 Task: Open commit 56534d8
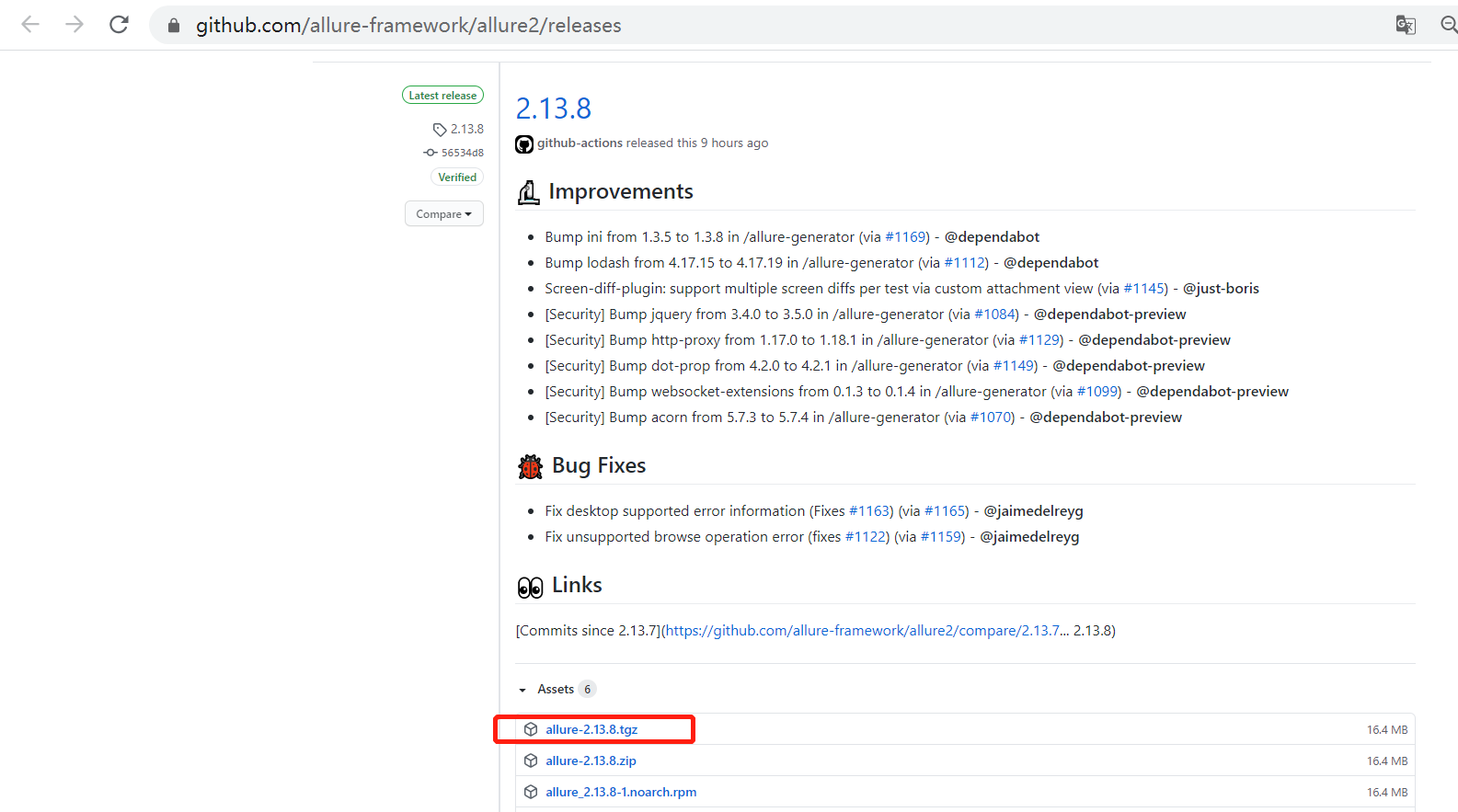(x=462, y=153)
